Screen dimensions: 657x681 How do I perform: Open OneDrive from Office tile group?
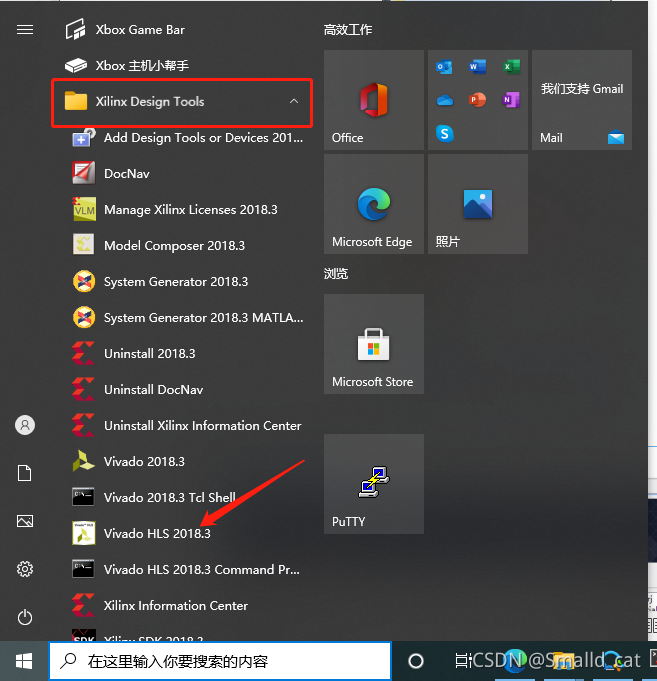(444, 100)
